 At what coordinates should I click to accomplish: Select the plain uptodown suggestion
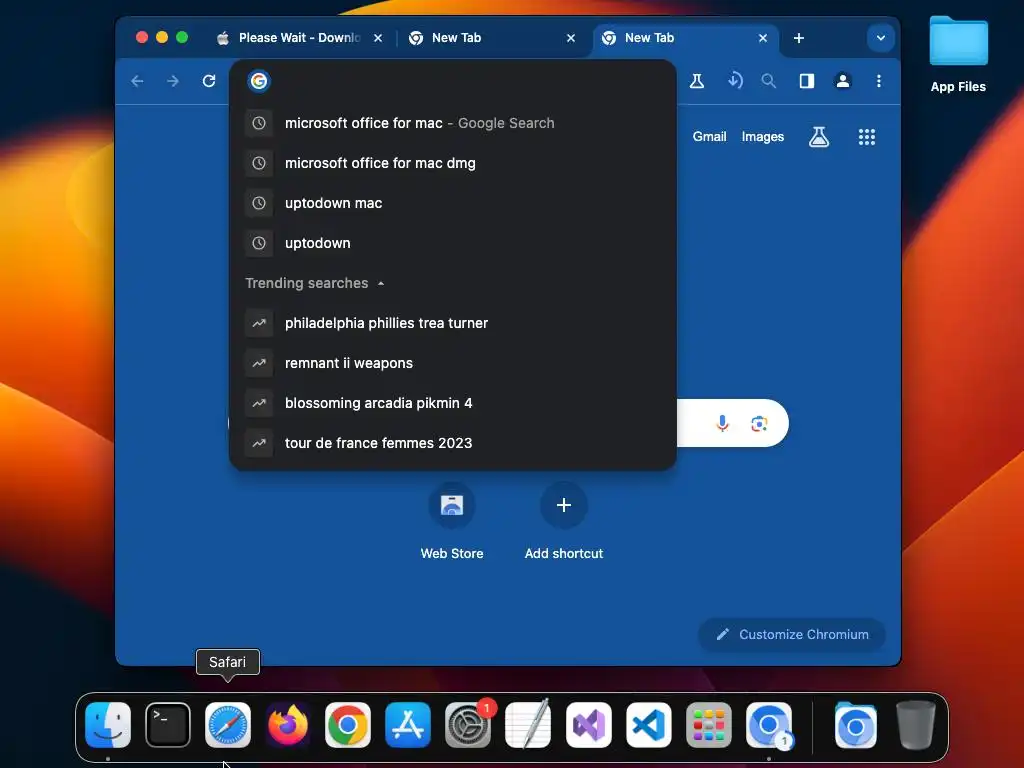(x=453, y=243)
